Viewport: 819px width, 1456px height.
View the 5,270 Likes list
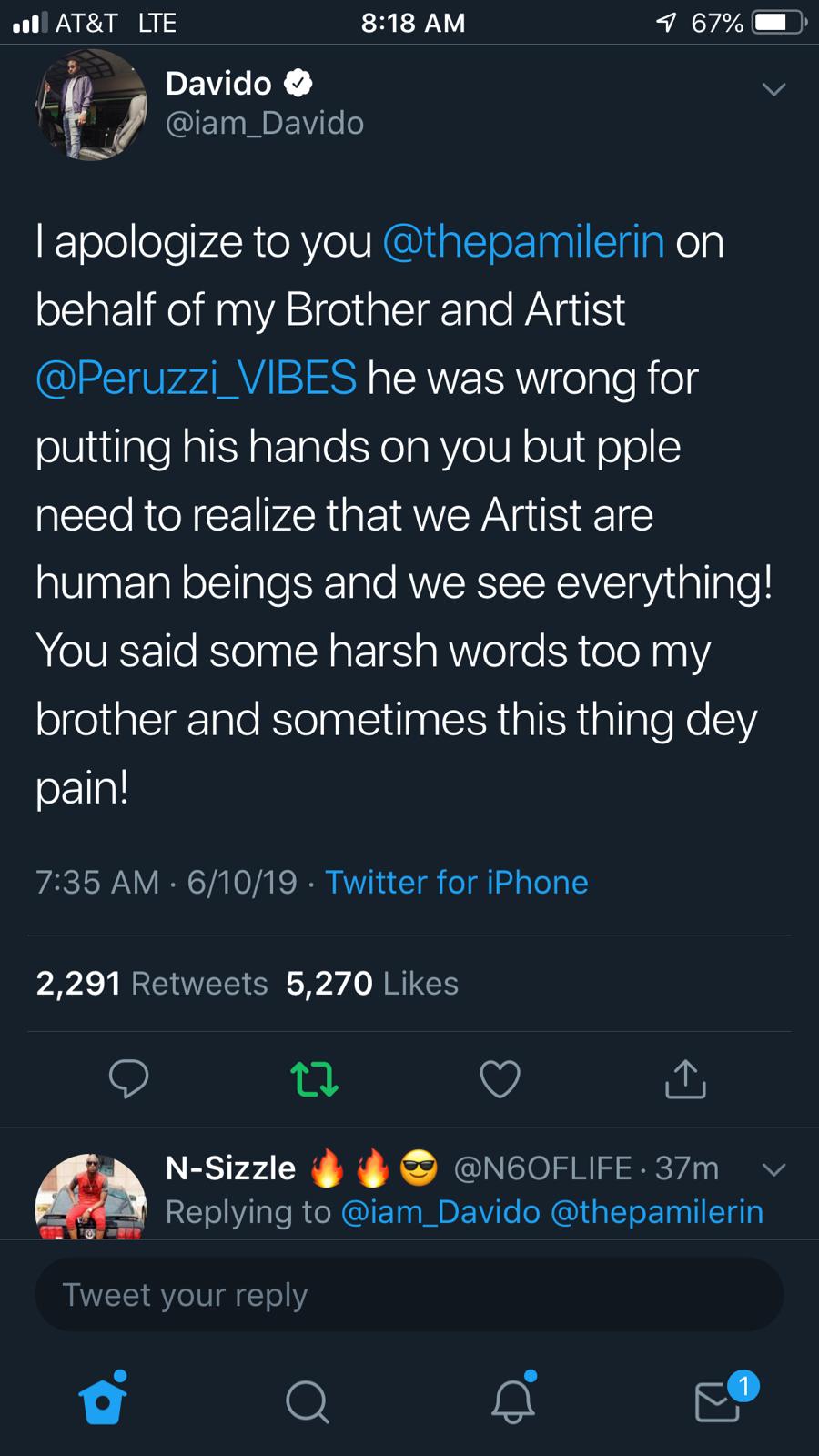coord(371,983)
